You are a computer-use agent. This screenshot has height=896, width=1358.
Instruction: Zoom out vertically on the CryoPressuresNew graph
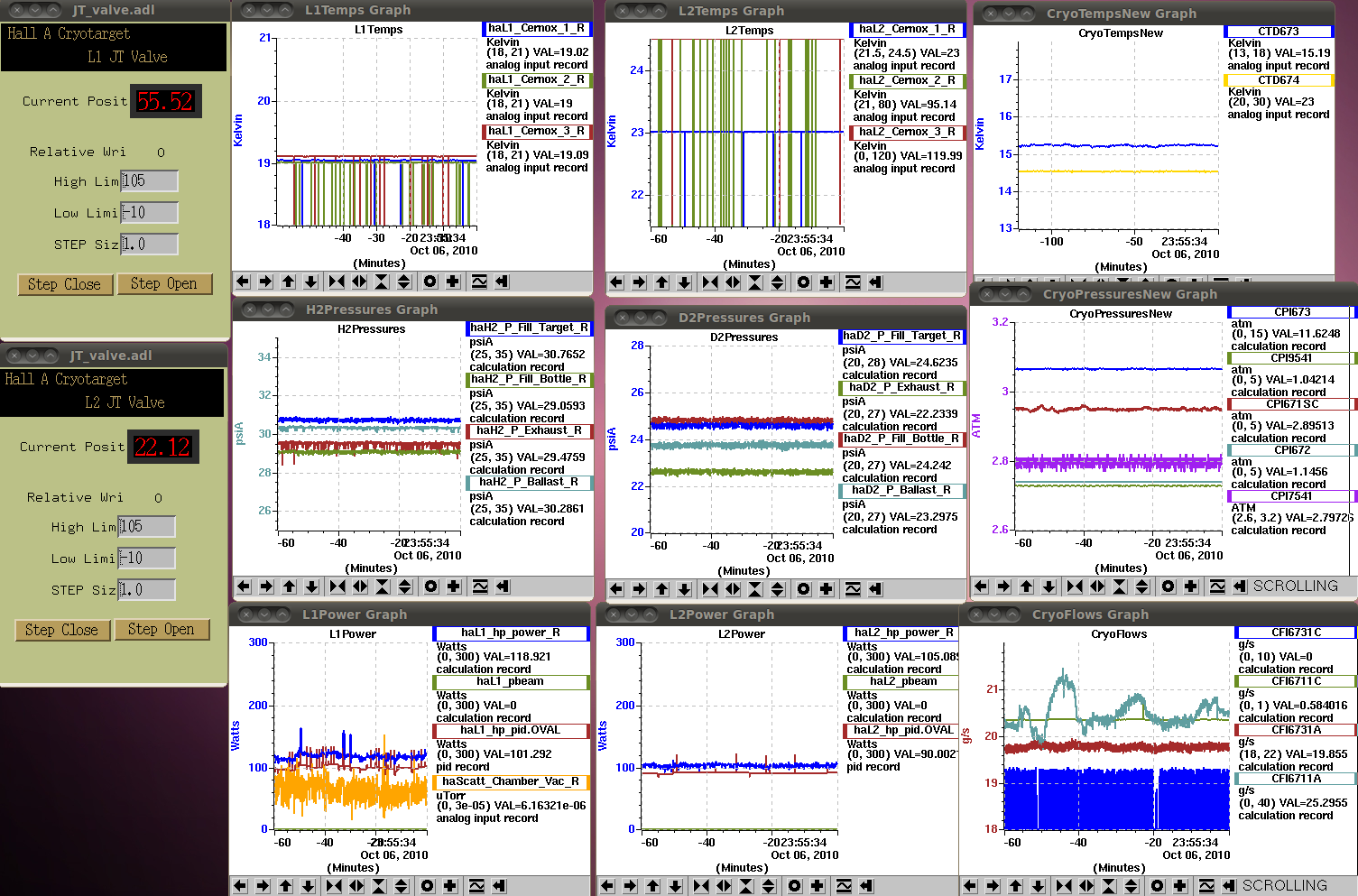(x=1142, y=587)
